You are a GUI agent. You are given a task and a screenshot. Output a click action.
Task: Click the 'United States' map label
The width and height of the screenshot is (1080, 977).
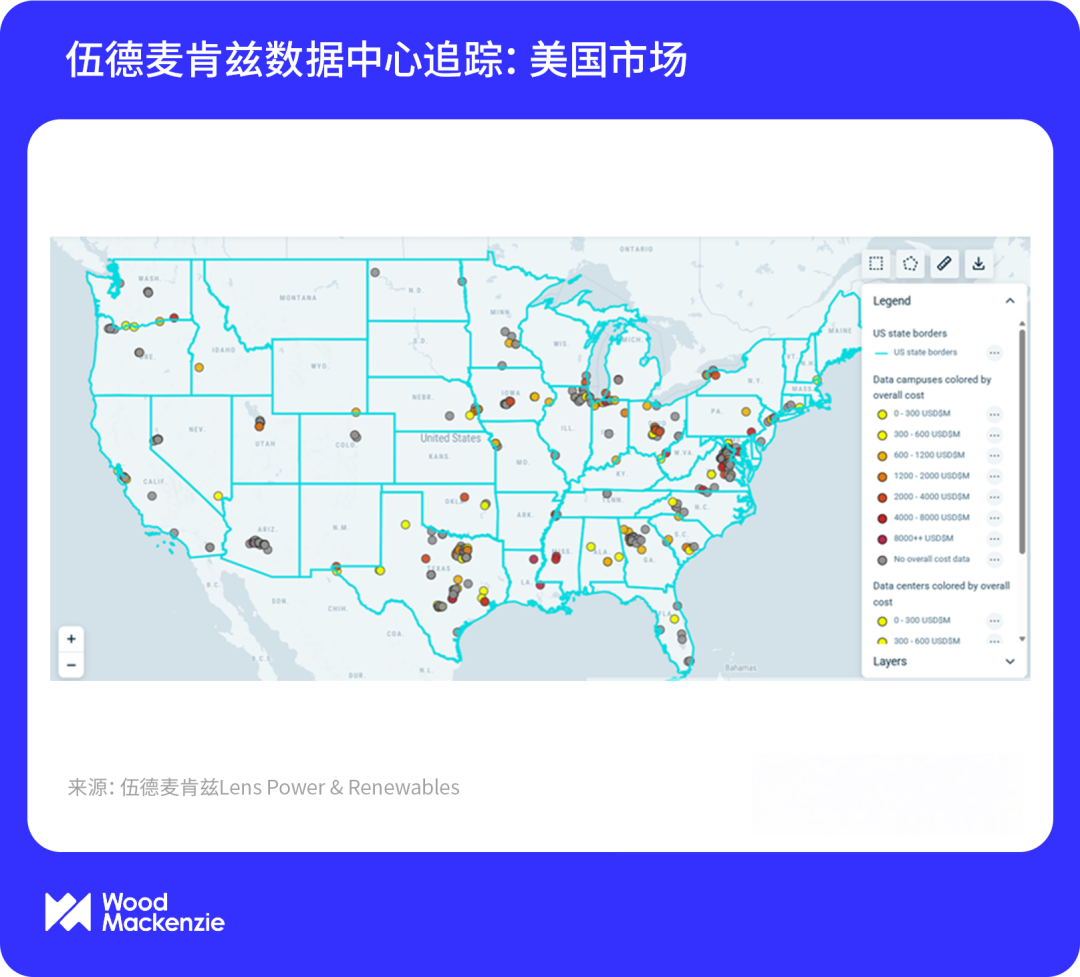pos(450,438)
